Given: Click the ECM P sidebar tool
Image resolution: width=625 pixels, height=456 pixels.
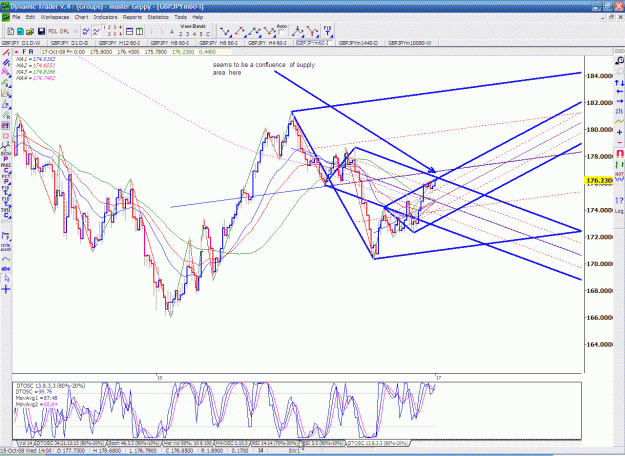Looking at the screenshot, I should [6, 156].
